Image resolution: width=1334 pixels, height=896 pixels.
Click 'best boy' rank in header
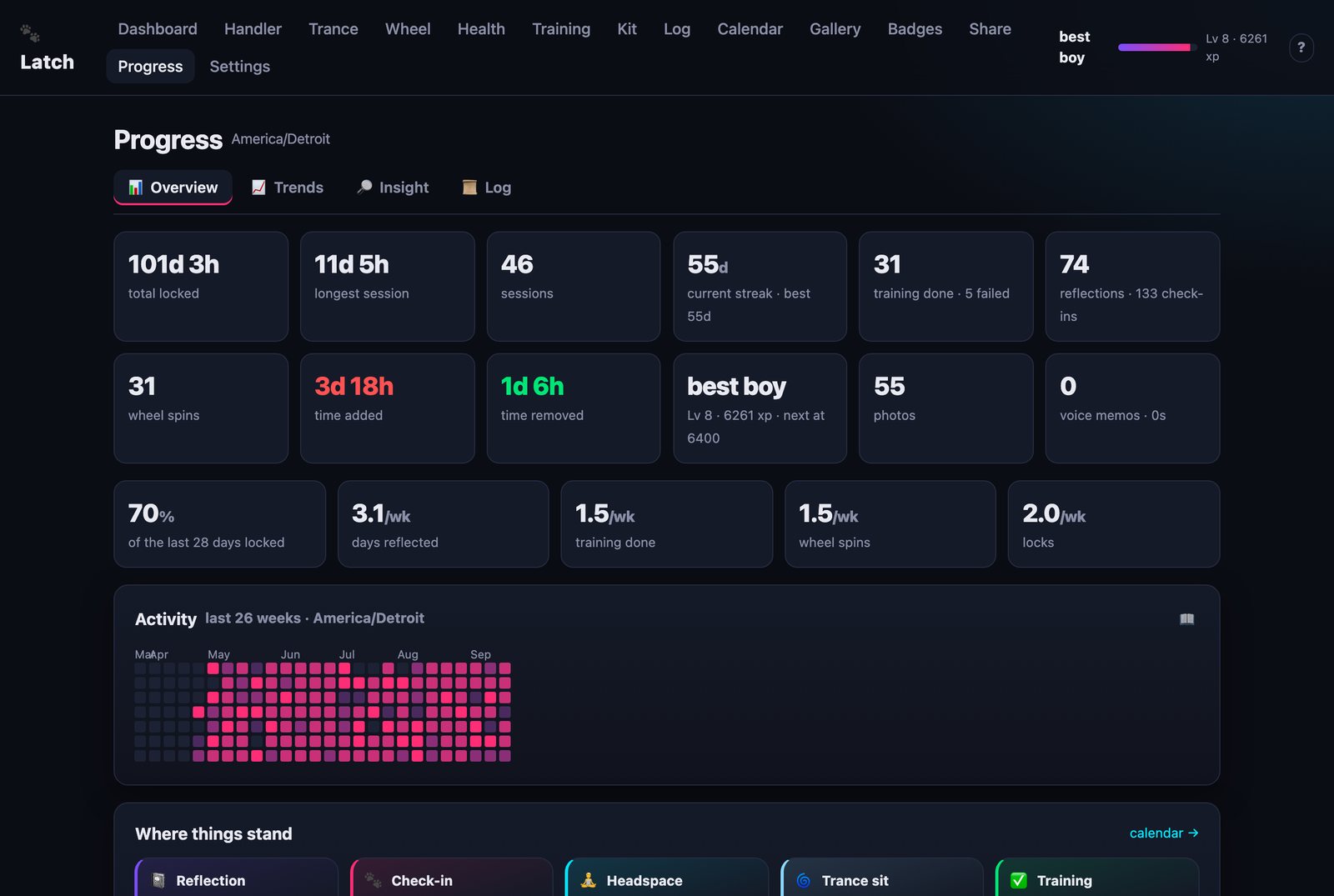click(x=1074, y=48)
